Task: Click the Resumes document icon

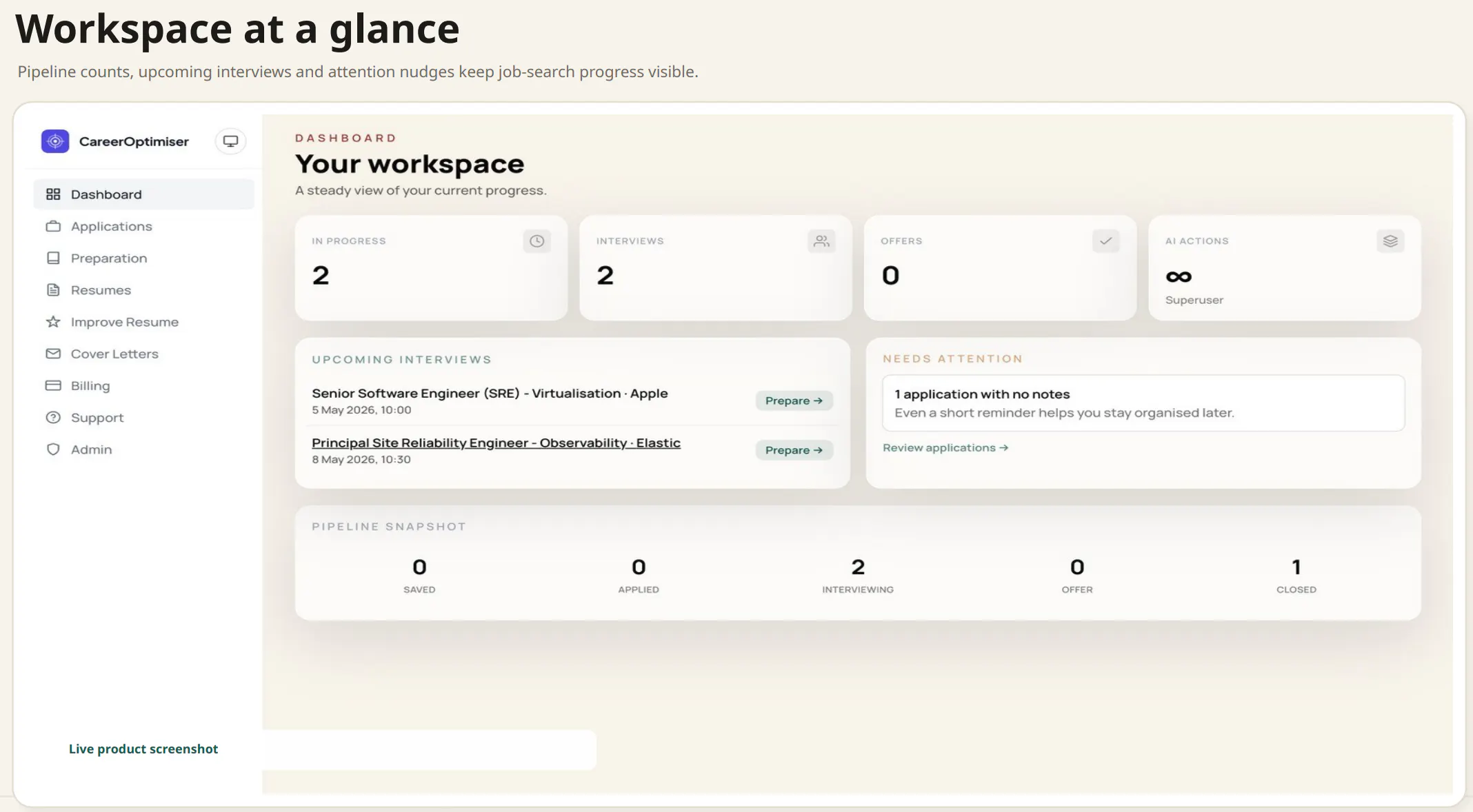Action: click(53, 290)
